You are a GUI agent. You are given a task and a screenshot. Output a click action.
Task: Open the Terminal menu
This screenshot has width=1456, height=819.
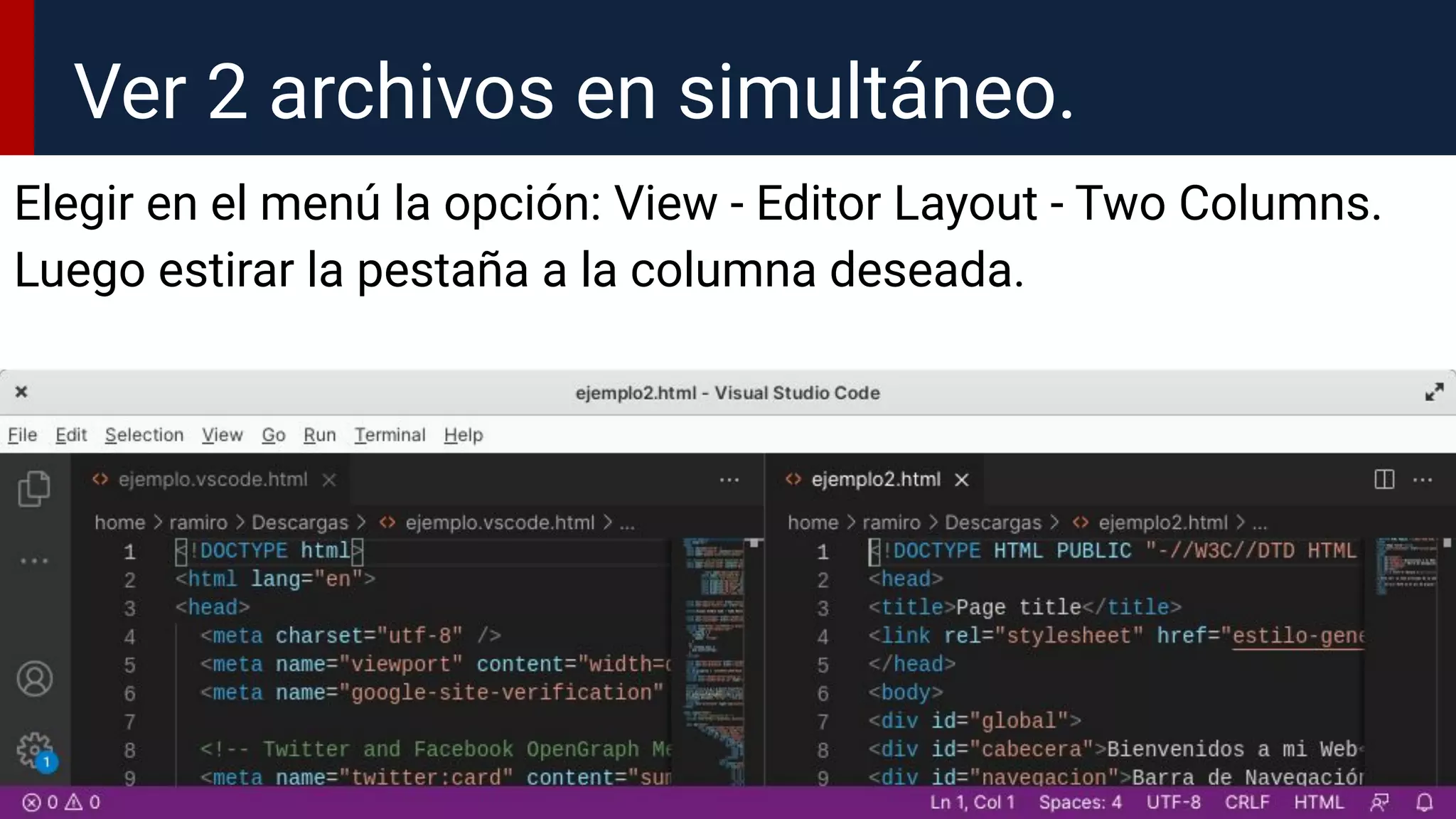tap(390, 435)
